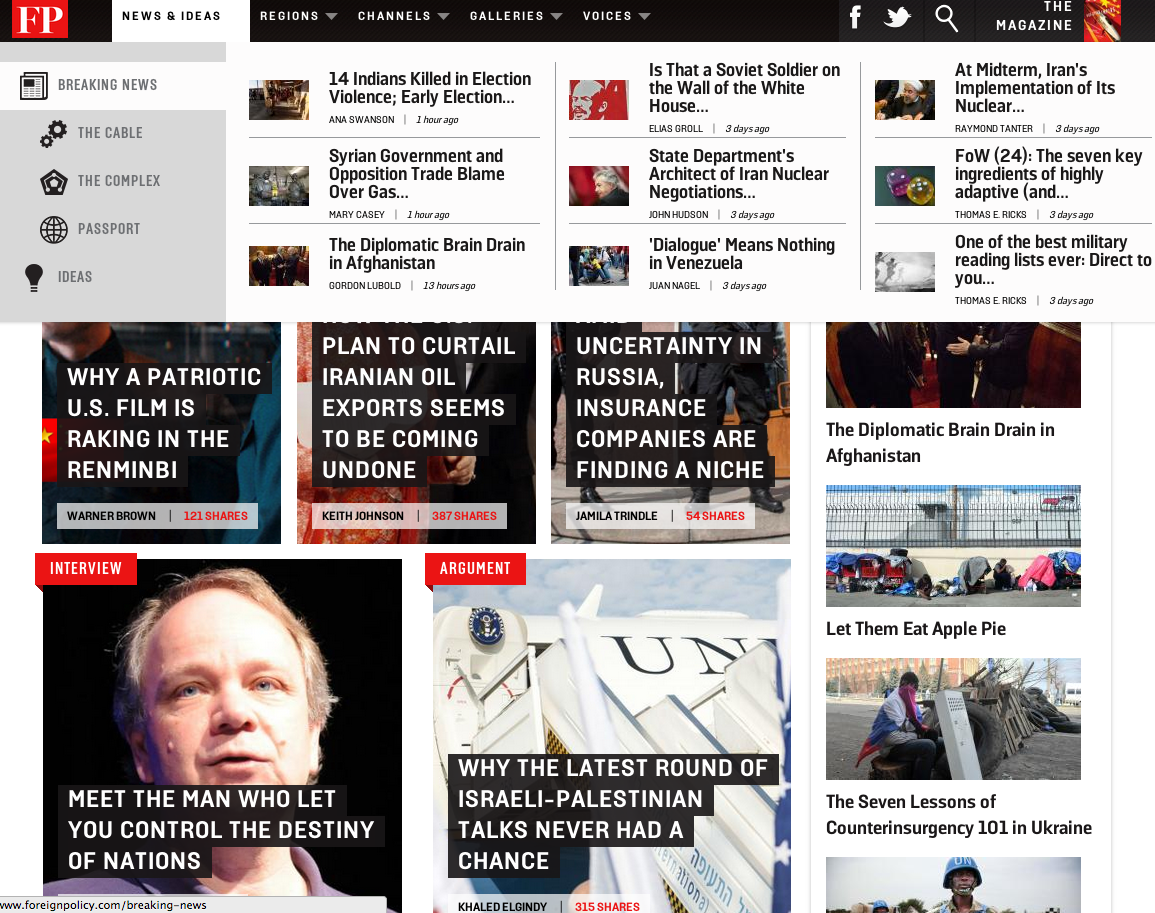Click the Let Them Eat Apple Pie photo

tap(953, 546)
